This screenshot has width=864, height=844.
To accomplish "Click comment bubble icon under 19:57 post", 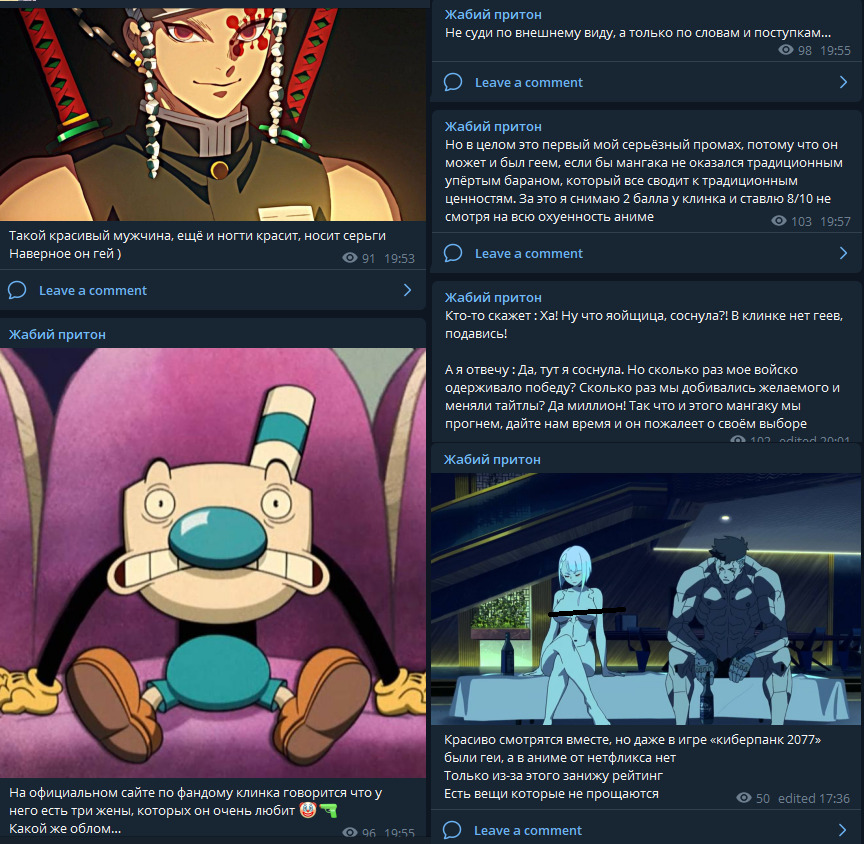I will [x=453, y=253].
